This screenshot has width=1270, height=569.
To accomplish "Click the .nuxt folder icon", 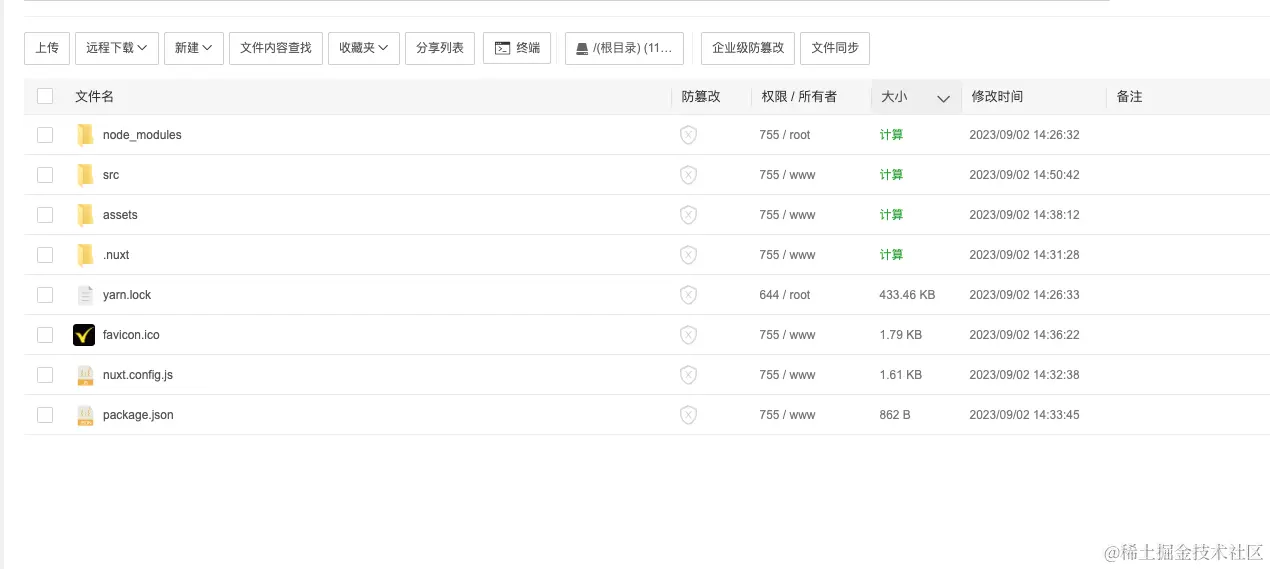I will point(85,255).
